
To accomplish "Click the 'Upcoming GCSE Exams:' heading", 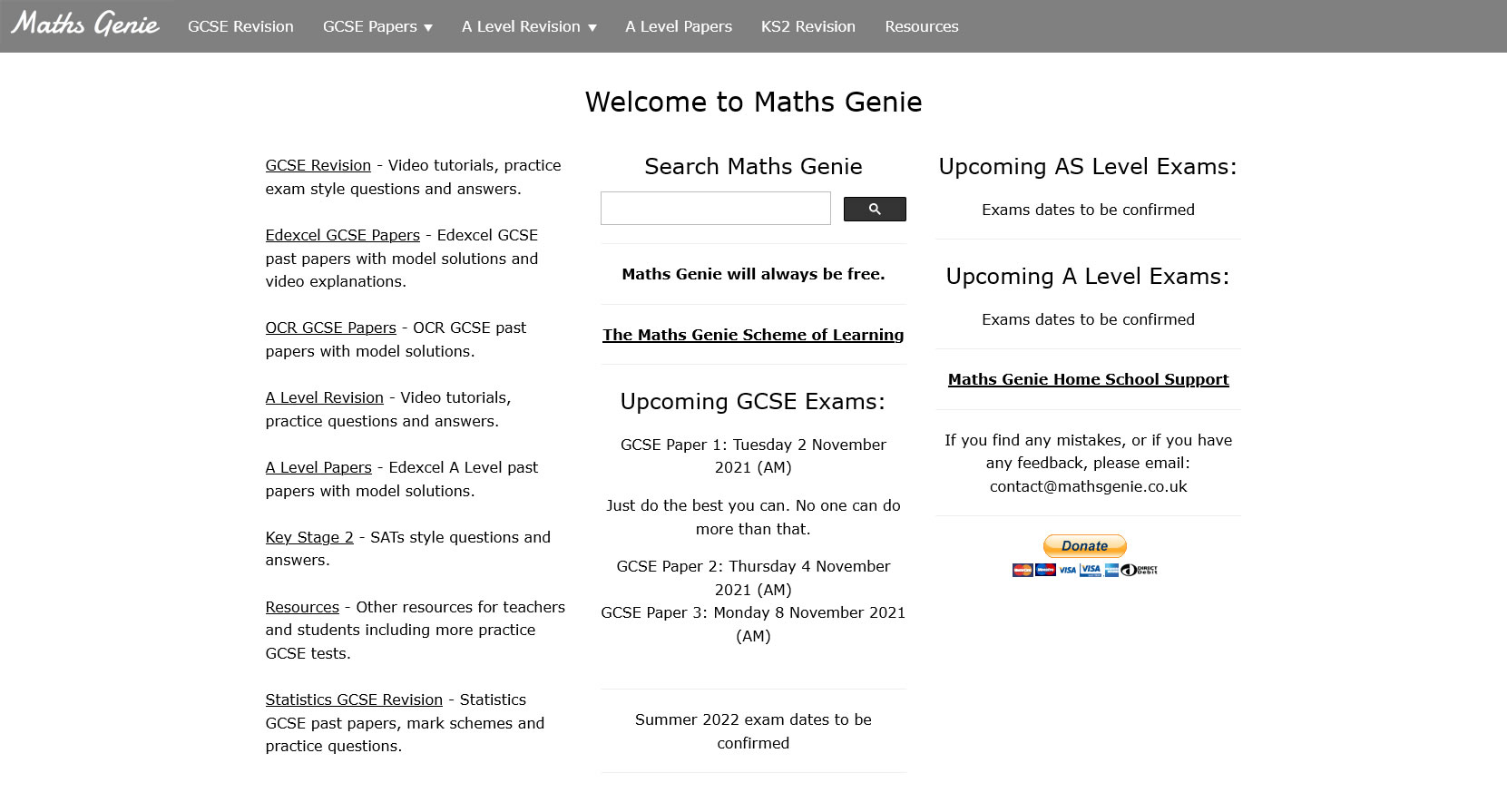I will tap(753, 401).
